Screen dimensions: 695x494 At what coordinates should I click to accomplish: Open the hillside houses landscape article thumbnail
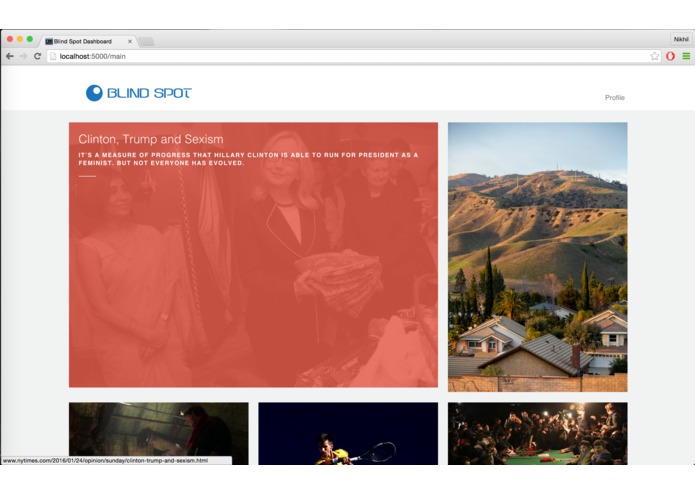tap(538, 257)
